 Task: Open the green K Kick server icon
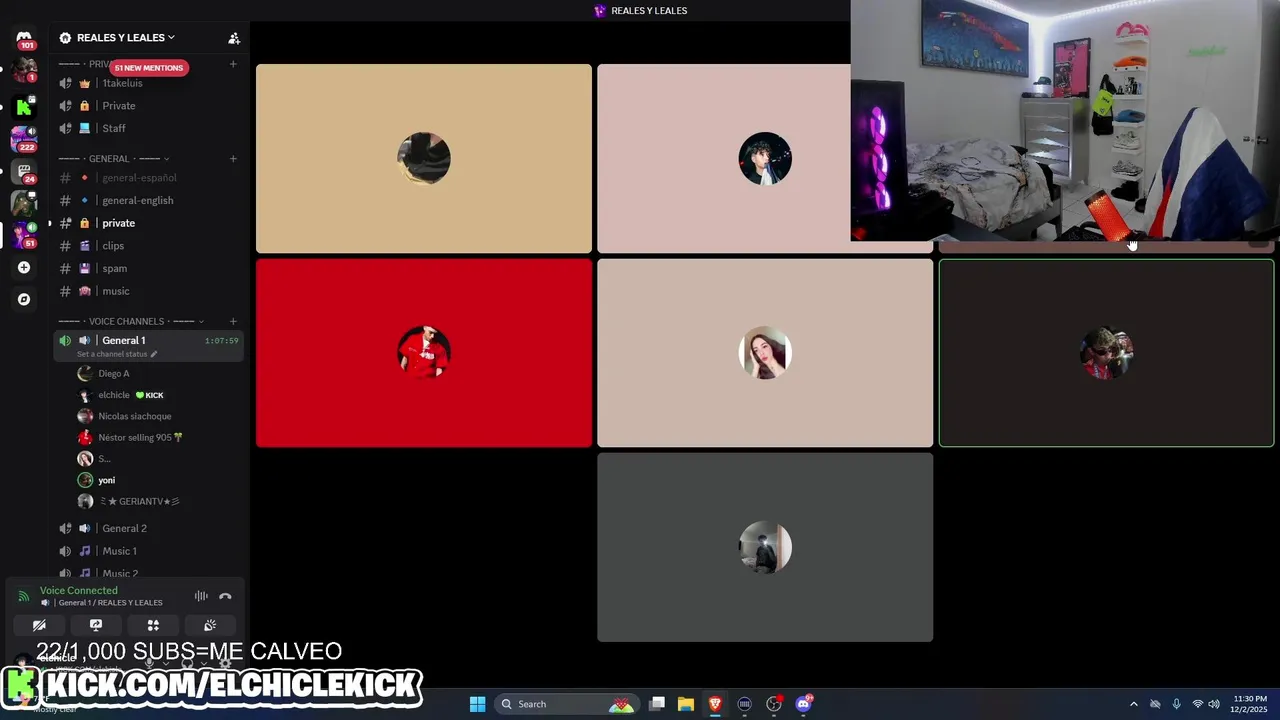click(x=24, y=107)
